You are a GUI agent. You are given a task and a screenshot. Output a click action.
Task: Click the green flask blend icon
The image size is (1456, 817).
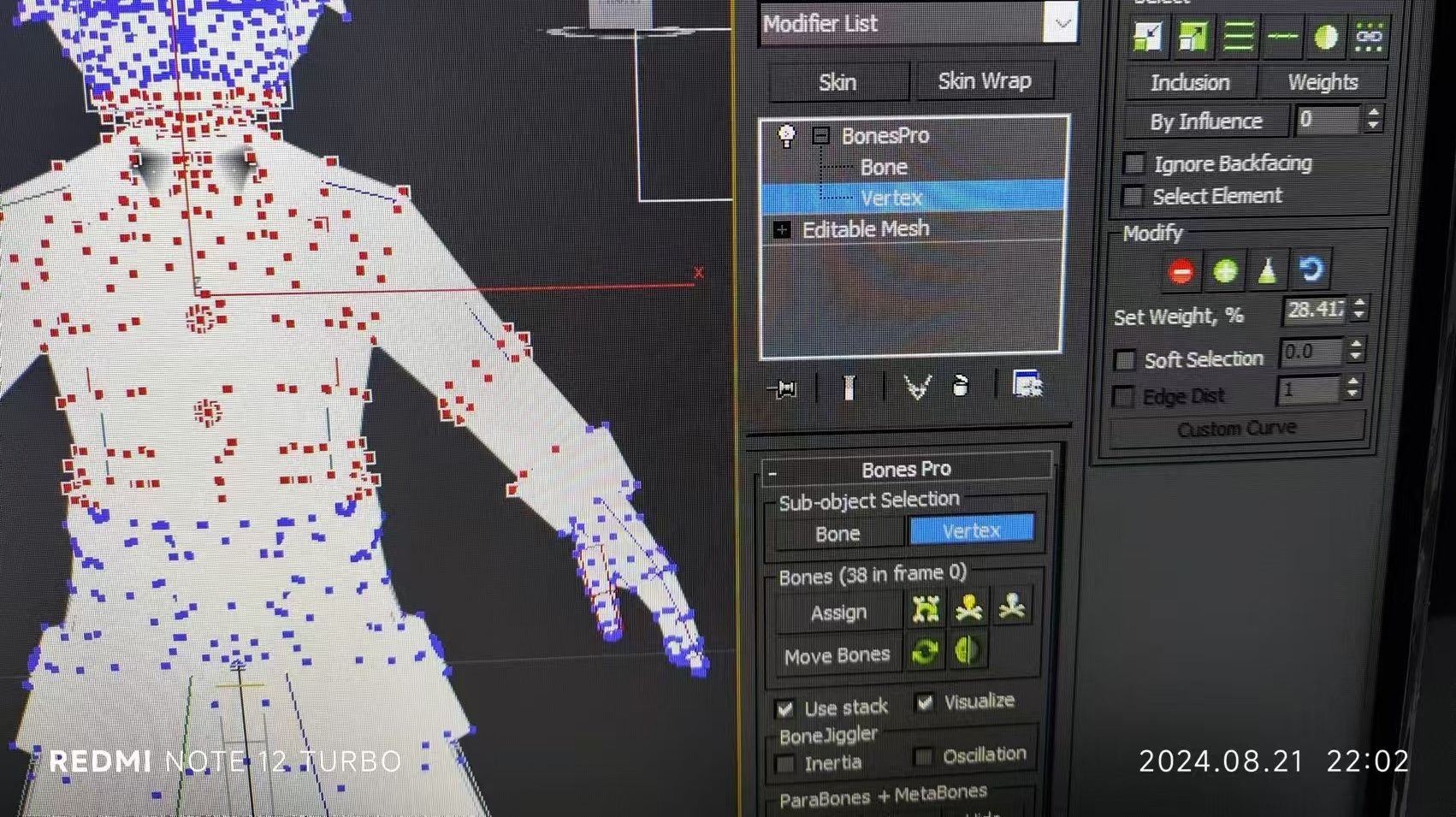(1267, 271)
